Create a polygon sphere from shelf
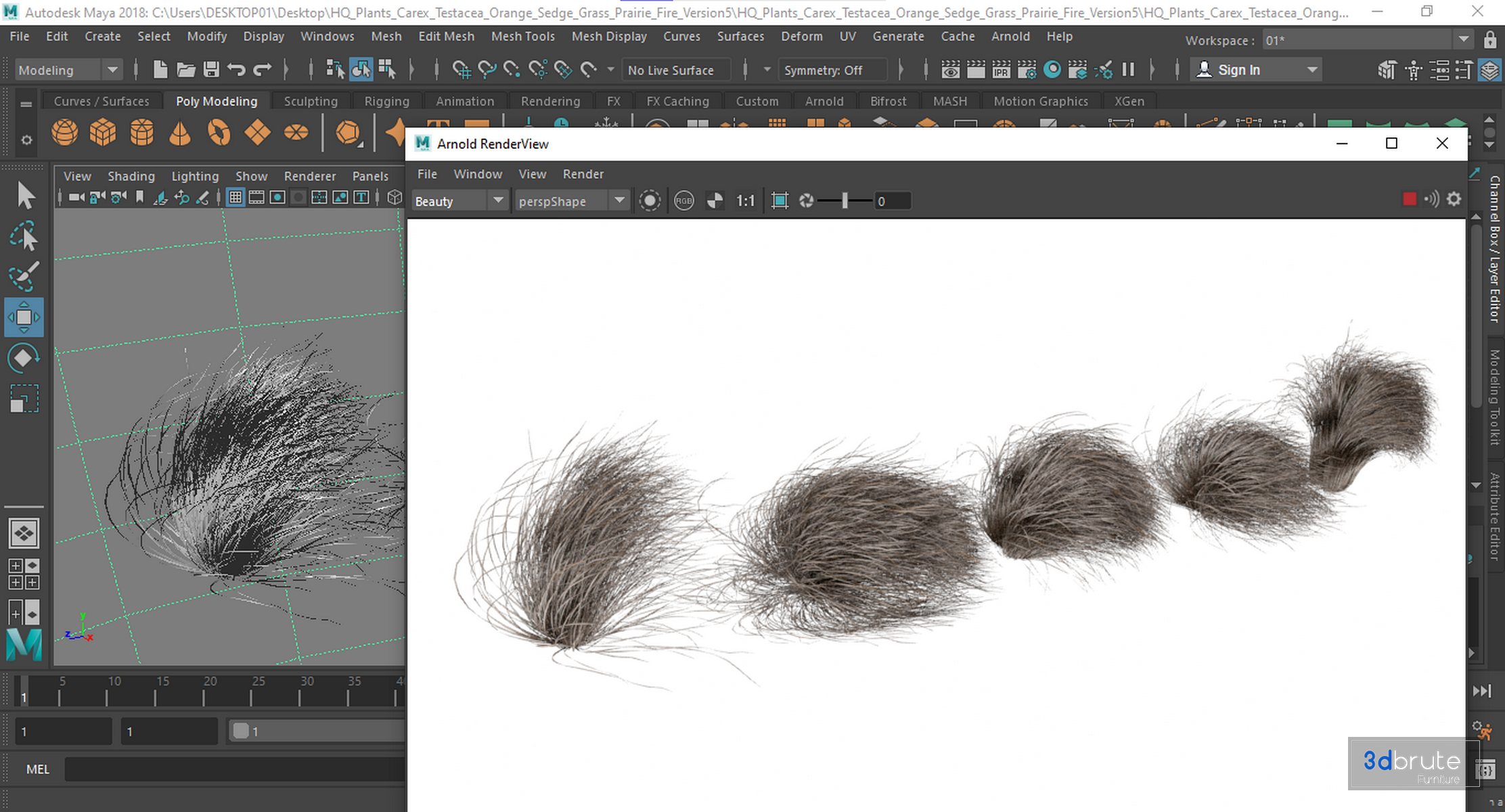 pos(64,132)
